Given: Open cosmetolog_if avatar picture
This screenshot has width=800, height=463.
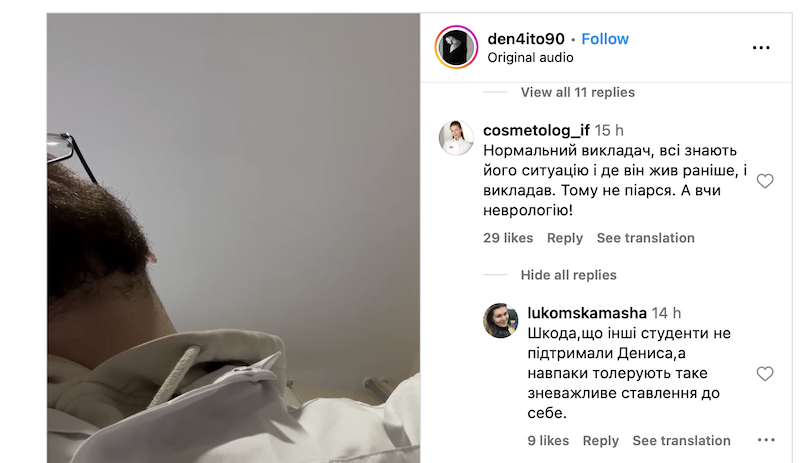Looking at the screenshot, I should coord(456,138).
